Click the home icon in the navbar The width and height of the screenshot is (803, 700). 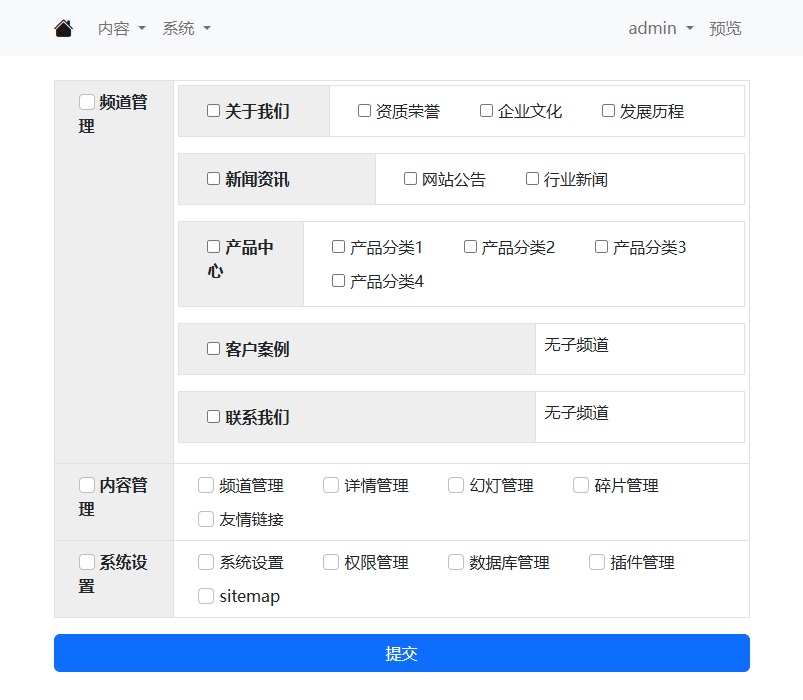(64, 28)
